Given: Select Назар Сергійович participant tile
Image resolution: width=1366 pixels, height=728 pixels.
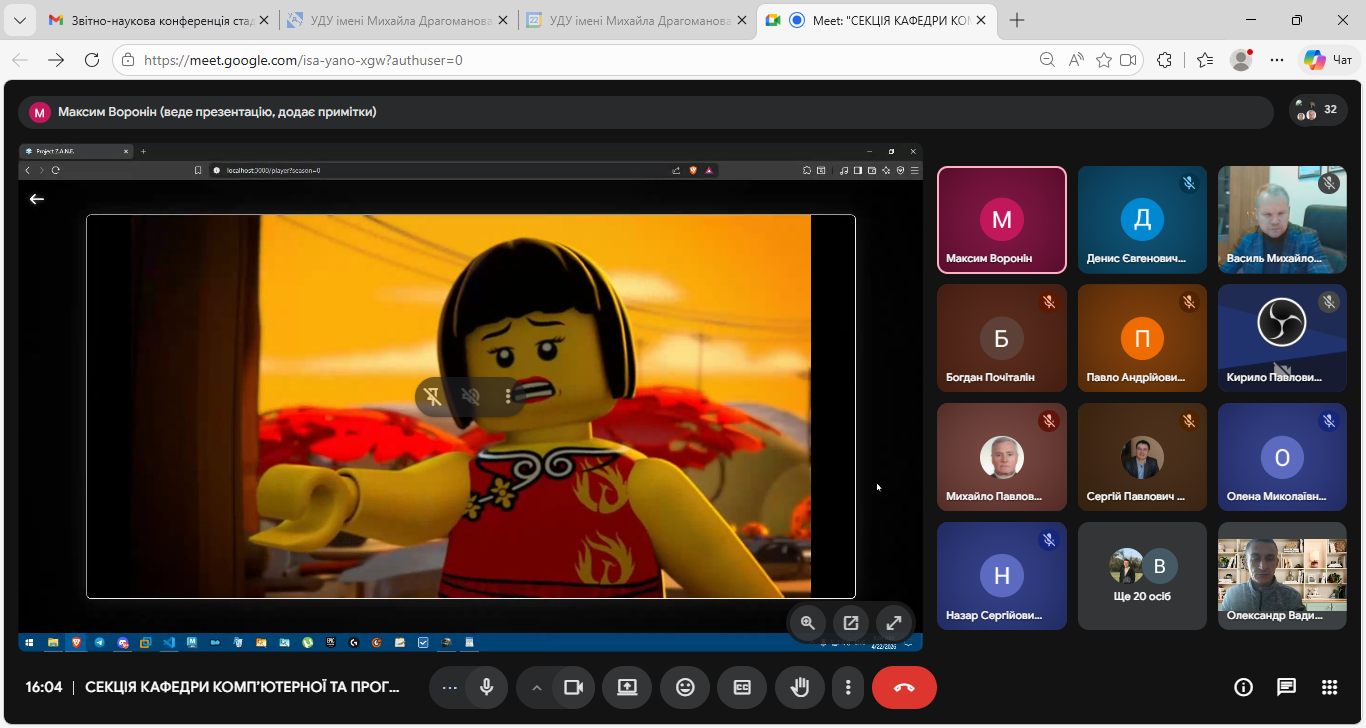Looking at the screenshot, I should point(1002,576).
